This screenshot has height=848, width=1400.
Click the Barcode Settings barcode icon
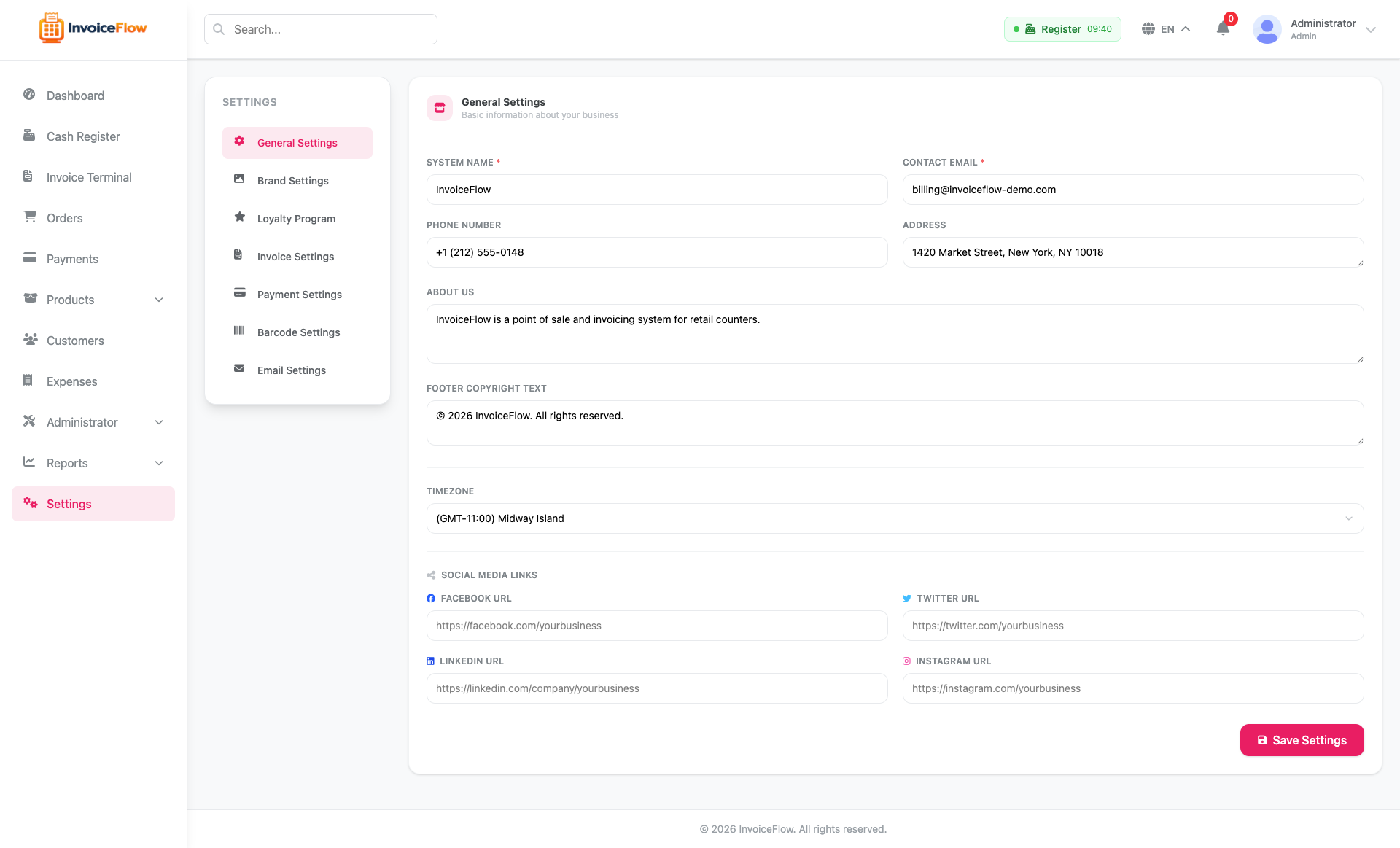tap(239, 331)
